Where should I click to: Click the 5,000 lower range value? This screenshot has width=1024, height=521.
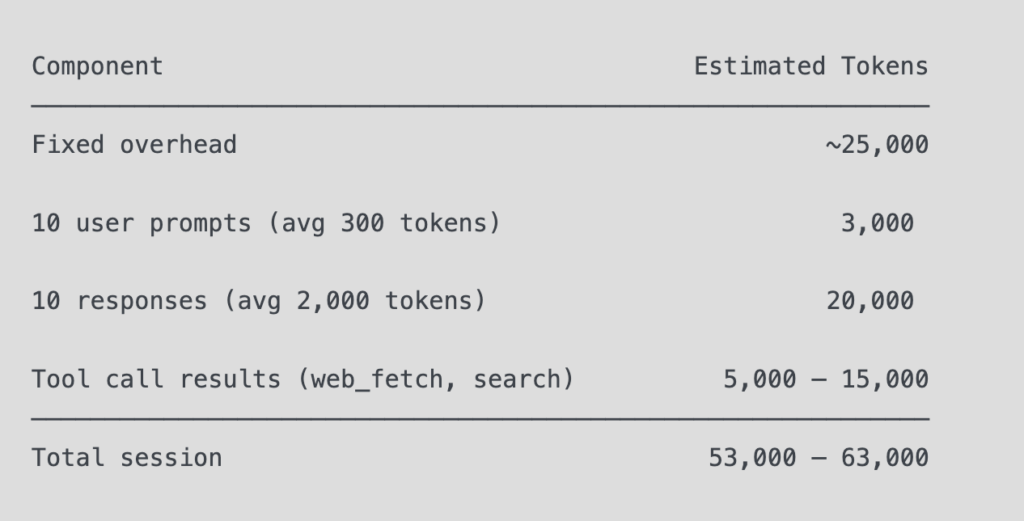tap(760, 379)
